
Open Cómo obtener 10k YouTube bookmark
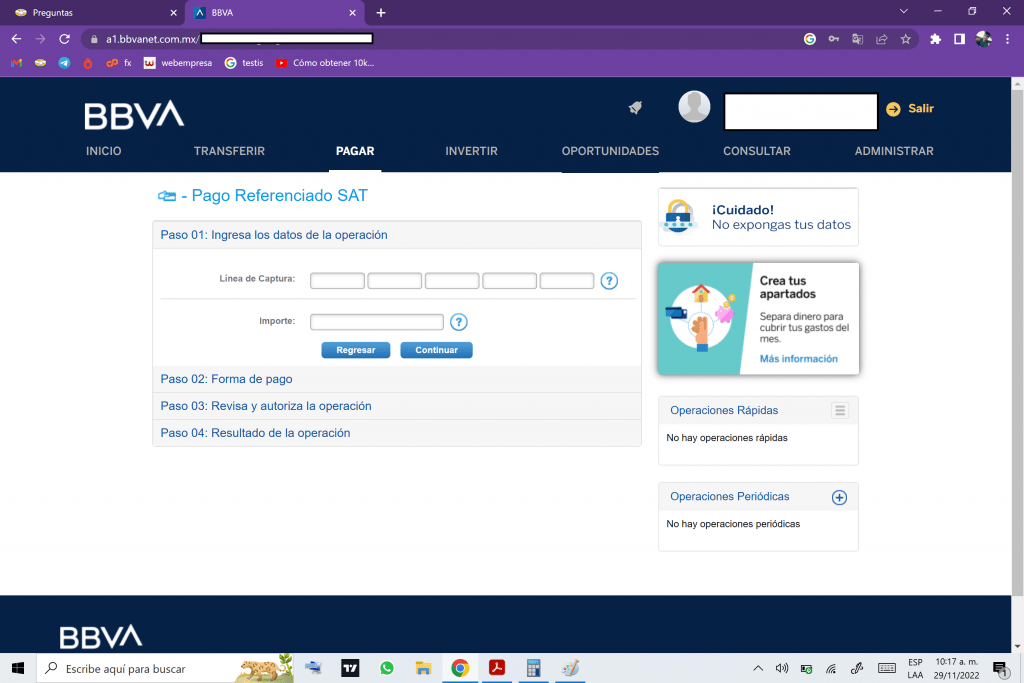coord(325,63)
